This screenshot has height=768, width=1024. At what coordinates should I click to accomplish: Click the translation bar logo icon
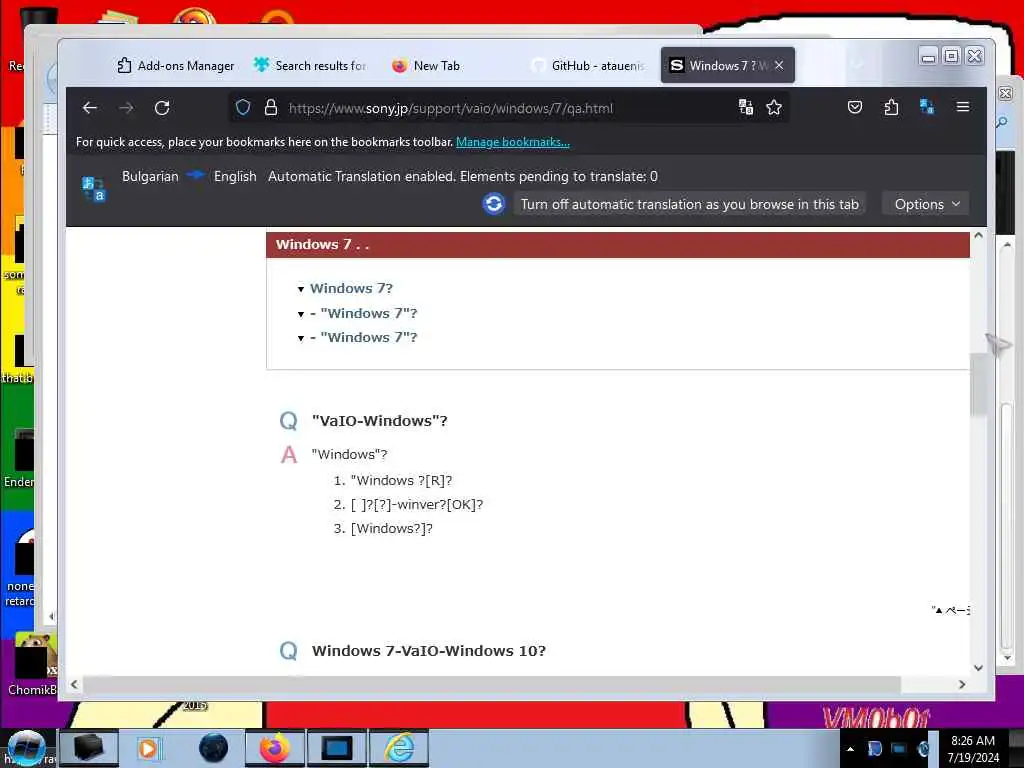pyautogui.click(x=93, y=189)
